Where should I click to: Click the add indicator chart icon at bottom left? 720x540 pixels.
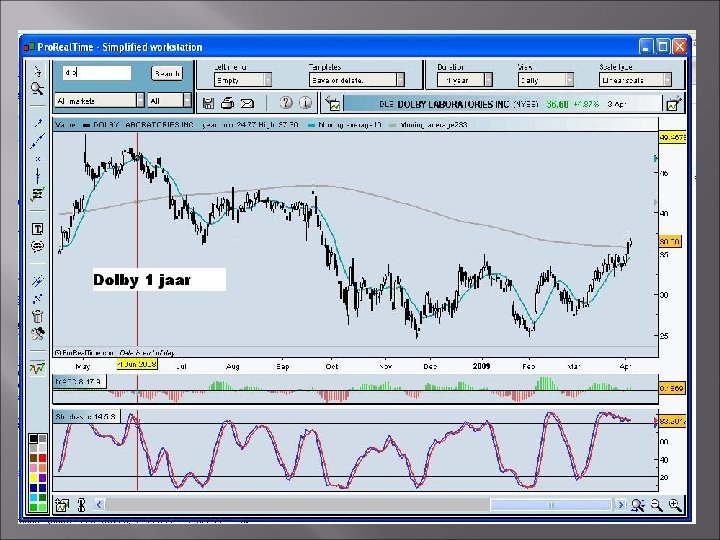coord(62,505)
